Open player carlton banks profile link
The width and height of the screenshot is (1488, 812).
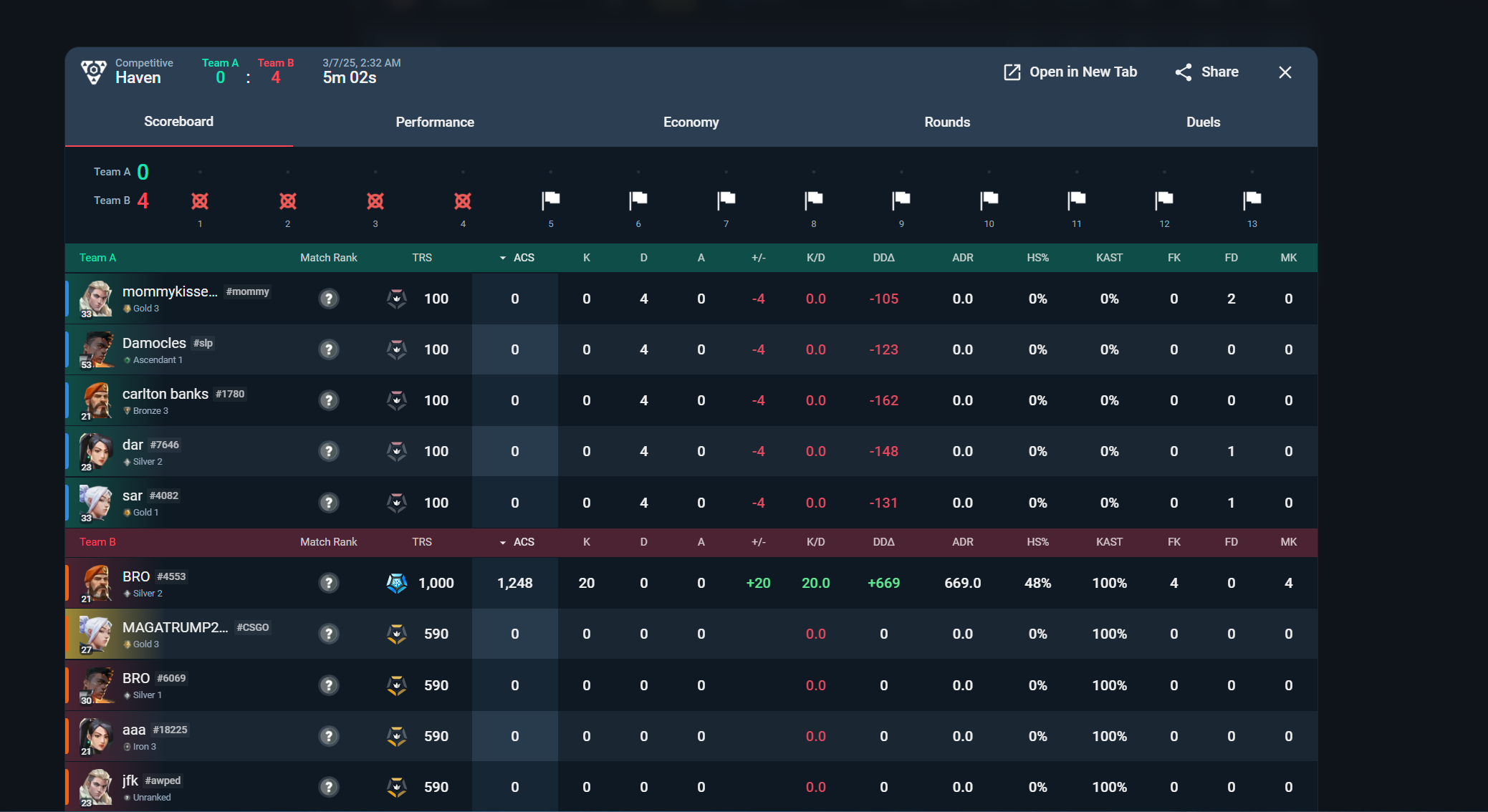click(x=165, y=394)
